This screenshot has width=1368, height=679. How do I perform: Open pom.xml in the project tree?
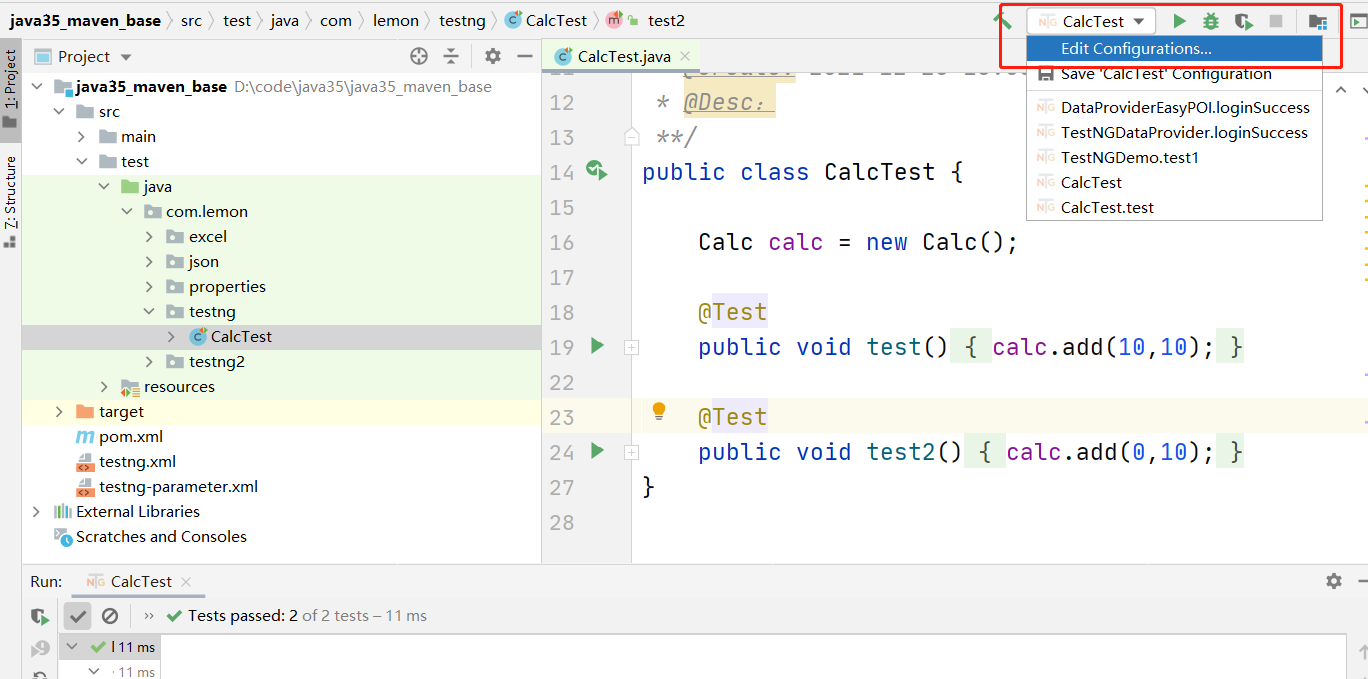(130, 437)
